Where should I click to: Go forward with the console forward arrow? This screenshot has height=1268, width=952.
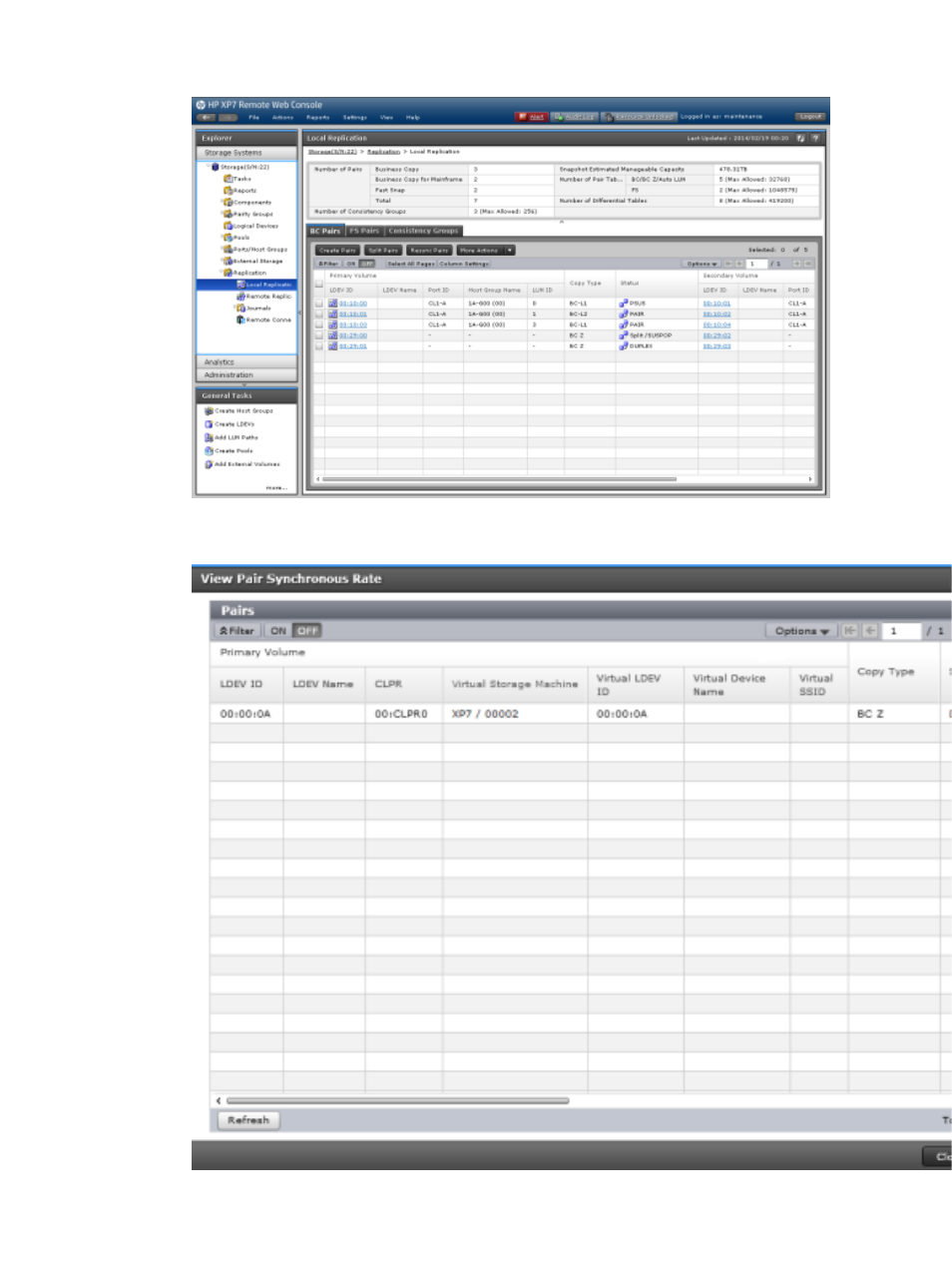229,117
